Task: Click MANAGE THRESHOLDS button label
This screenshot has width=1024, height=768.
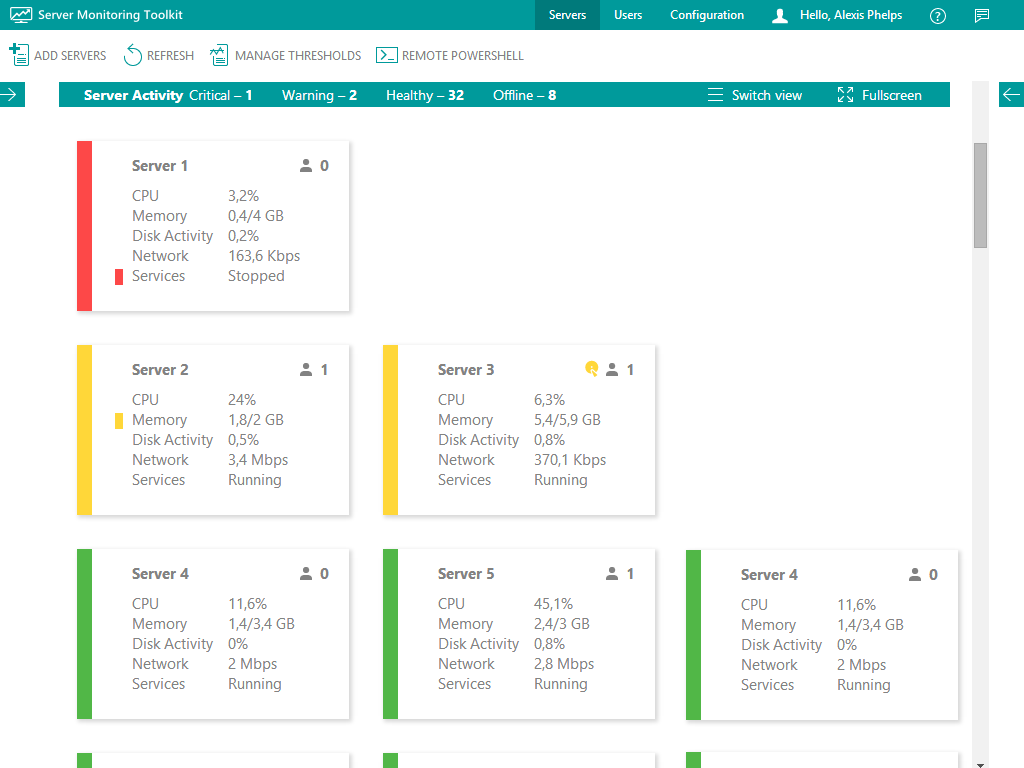Action: point(298,56)
